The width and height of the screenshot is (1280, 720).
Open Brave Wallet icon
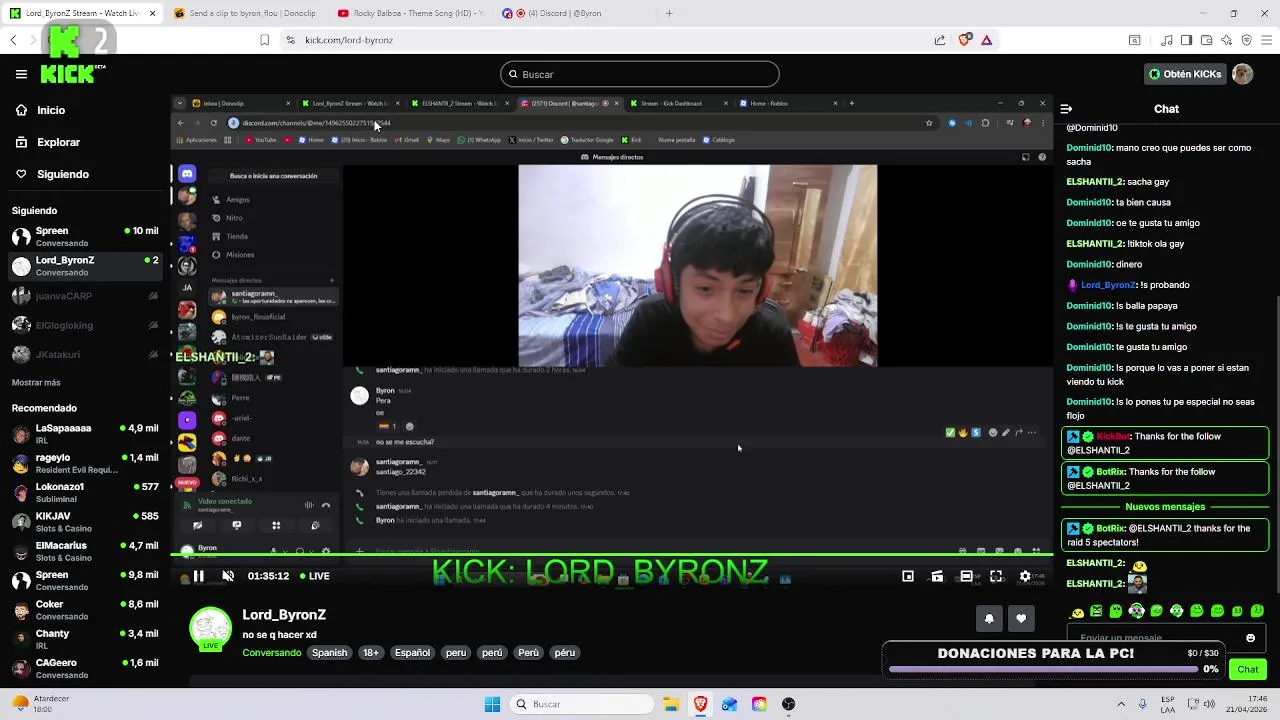point(1207,40)
